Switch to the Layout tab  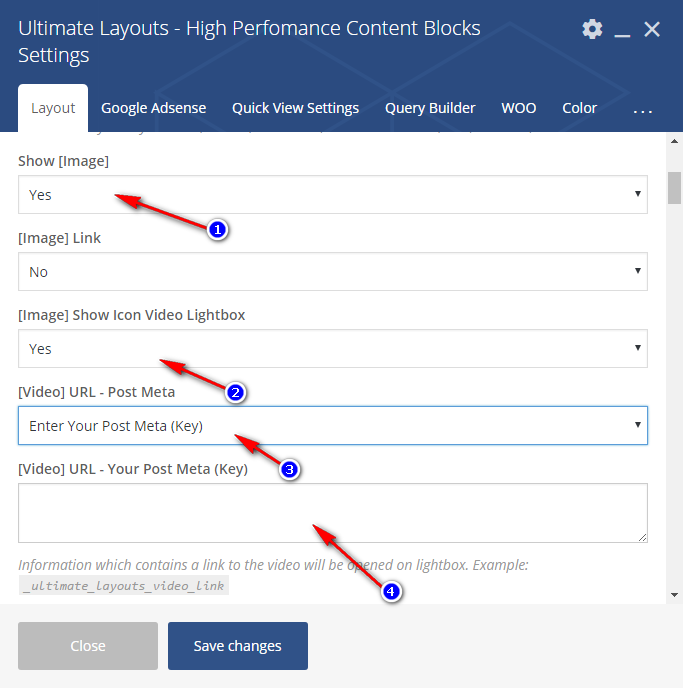tap(53, 108)
